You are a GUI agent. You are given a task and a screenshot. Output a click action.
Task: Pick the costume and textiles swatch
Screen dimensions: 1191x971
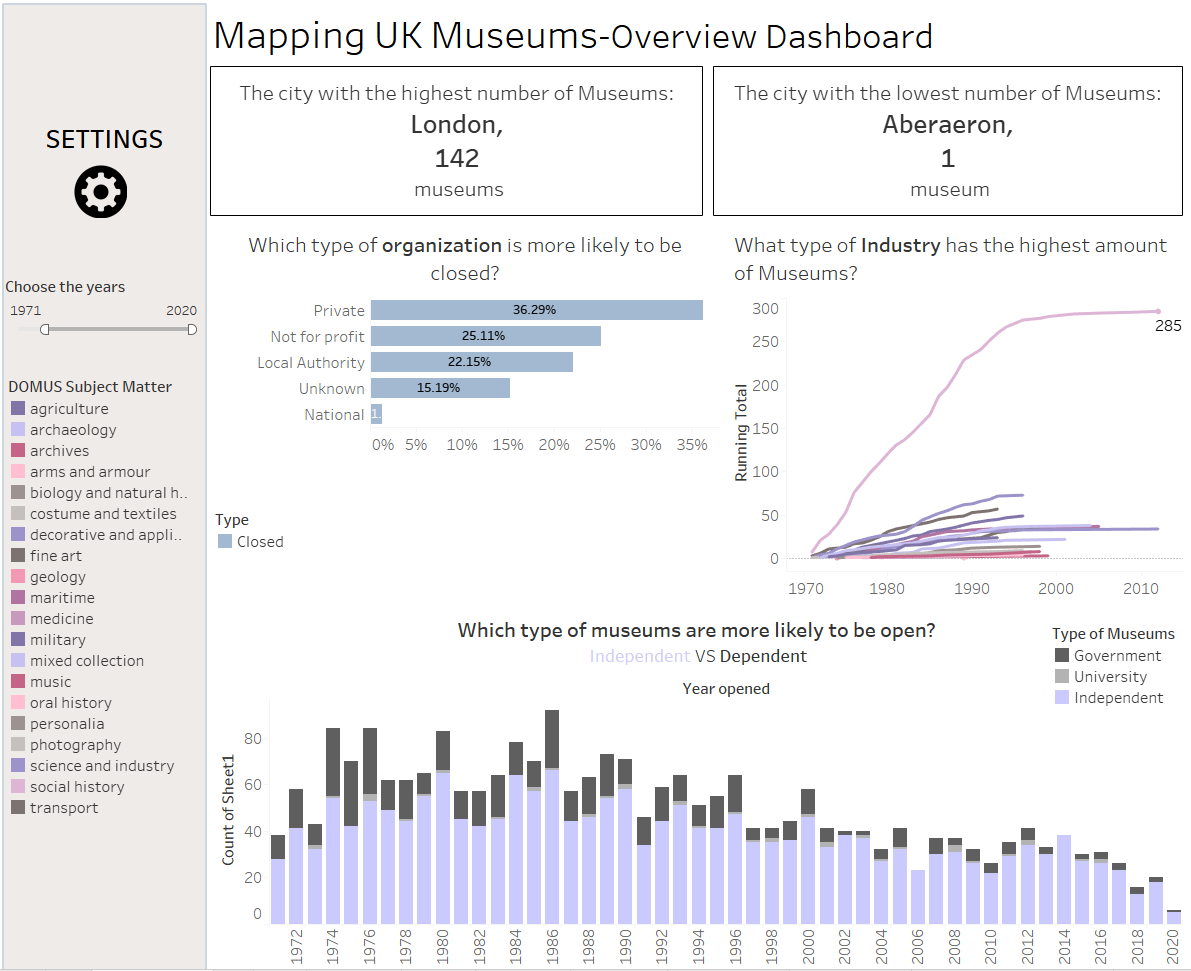coord(18,514)
